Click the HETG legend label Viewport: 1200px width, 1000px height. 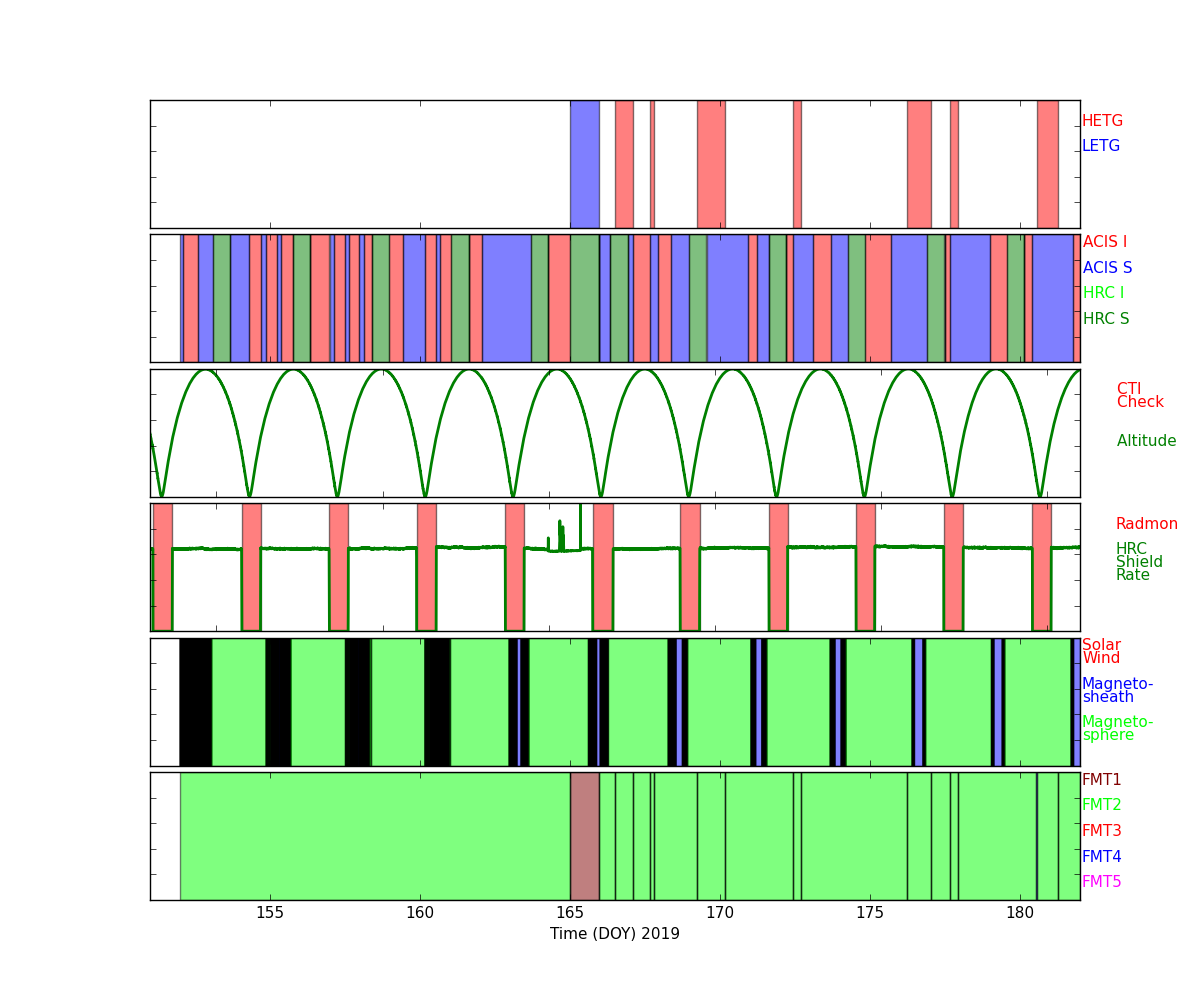pos(1102,121)
